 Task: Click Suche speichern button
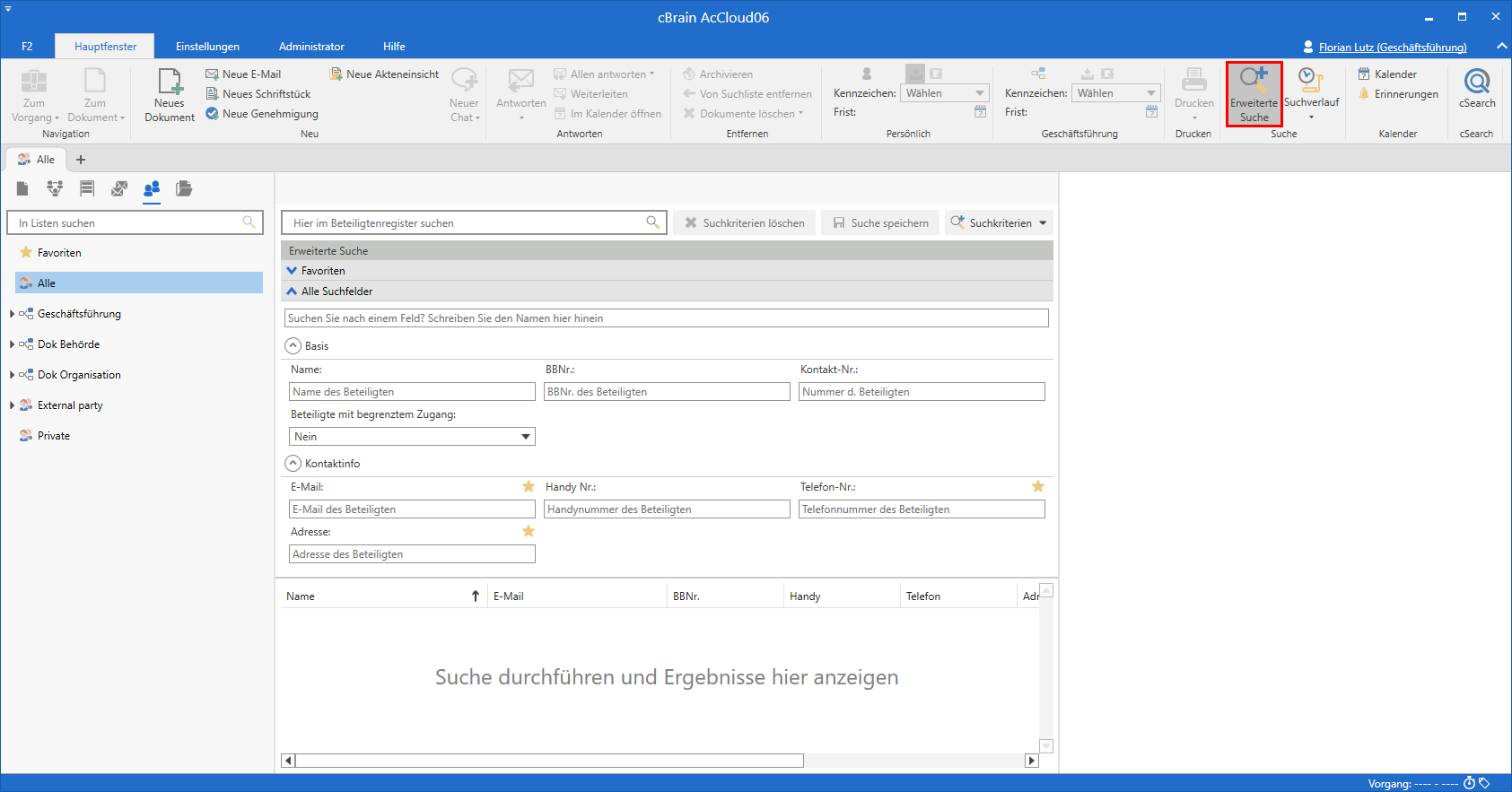tap(880, 222)
